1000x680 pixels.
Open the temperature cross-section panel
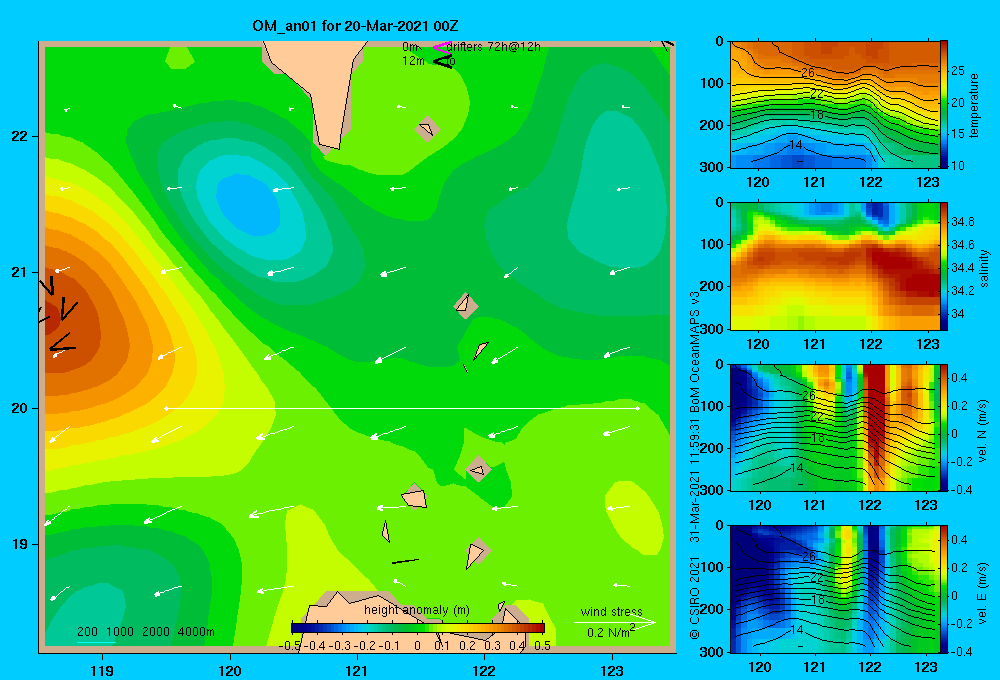click(835, 105)
